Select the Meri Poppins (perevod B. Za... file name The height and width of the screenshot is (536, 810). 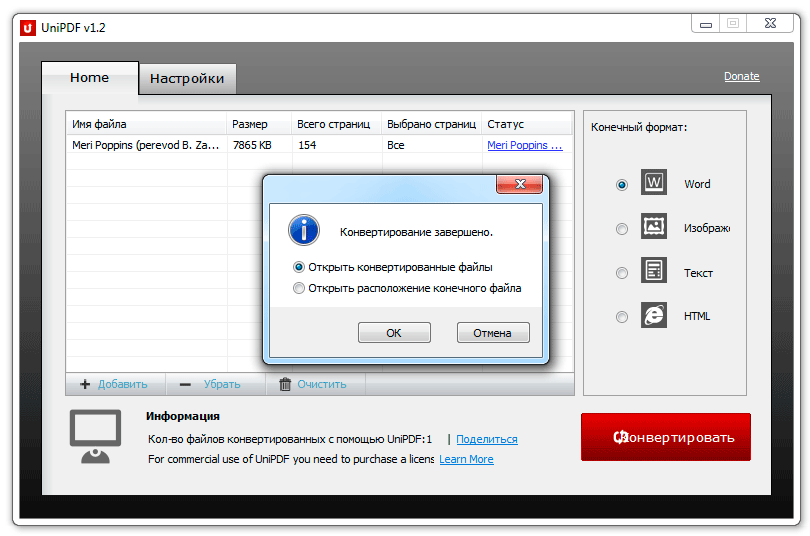coord(146,145)
